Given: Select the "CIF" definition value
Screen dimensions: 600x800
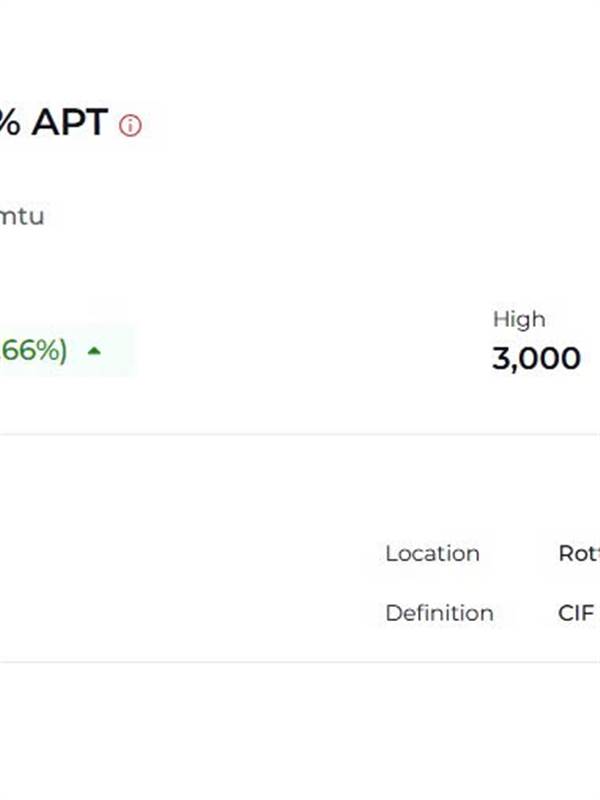Looking at the screenshot, I should 576,613.
